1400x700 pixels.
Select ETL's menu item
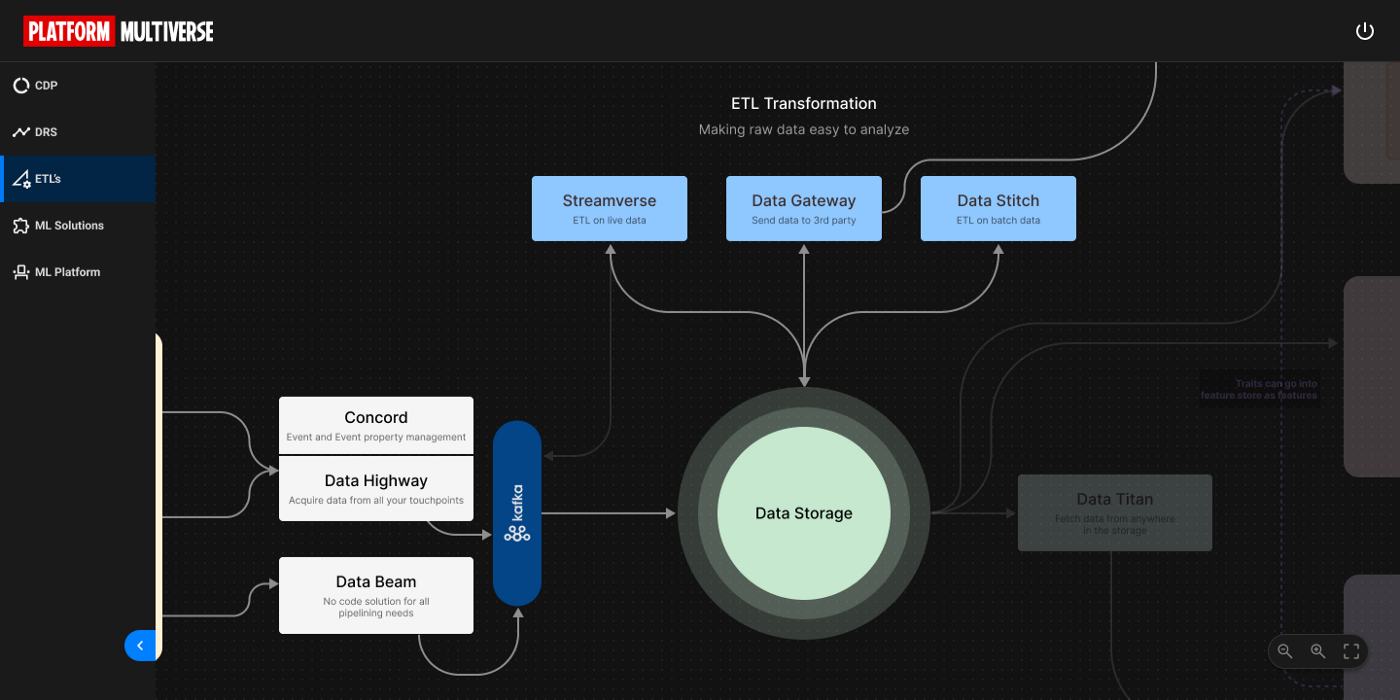pos(78,179)
